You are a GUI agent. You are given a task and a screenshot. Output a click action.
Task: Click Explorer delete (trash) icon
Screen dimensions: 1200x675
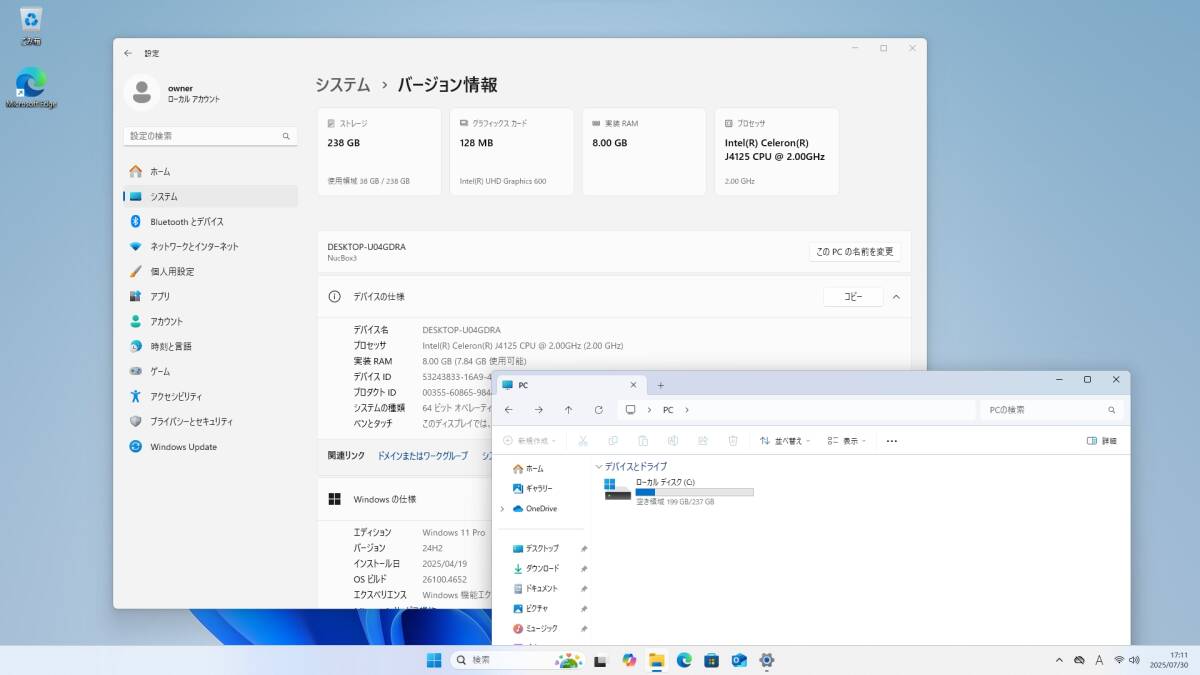coord(733,440)
